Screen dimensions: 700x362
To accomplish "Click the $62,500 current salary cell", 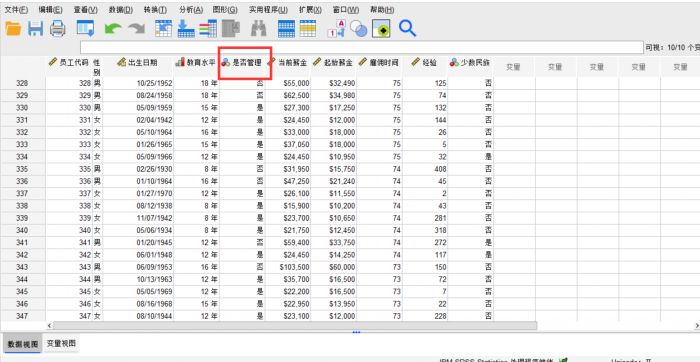I will tap(288, 96).
